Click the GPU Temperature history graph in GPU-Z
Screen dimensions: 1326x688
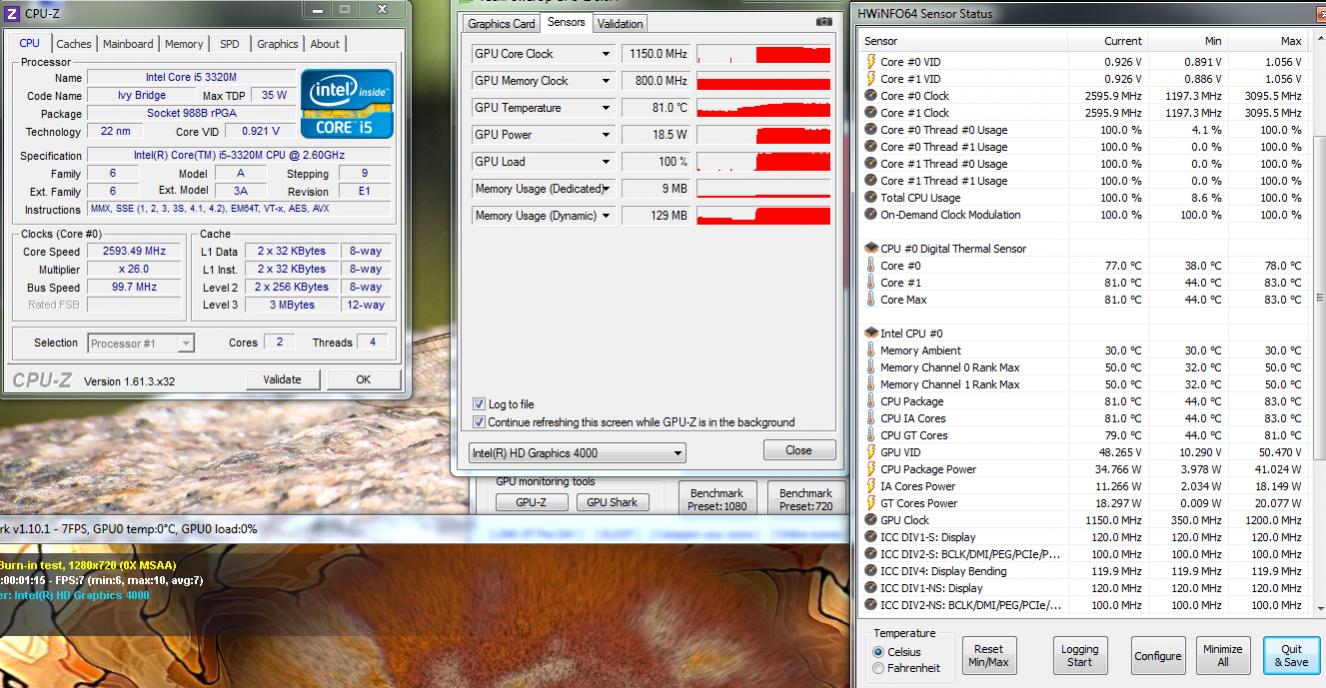click(x=763, y=108)
